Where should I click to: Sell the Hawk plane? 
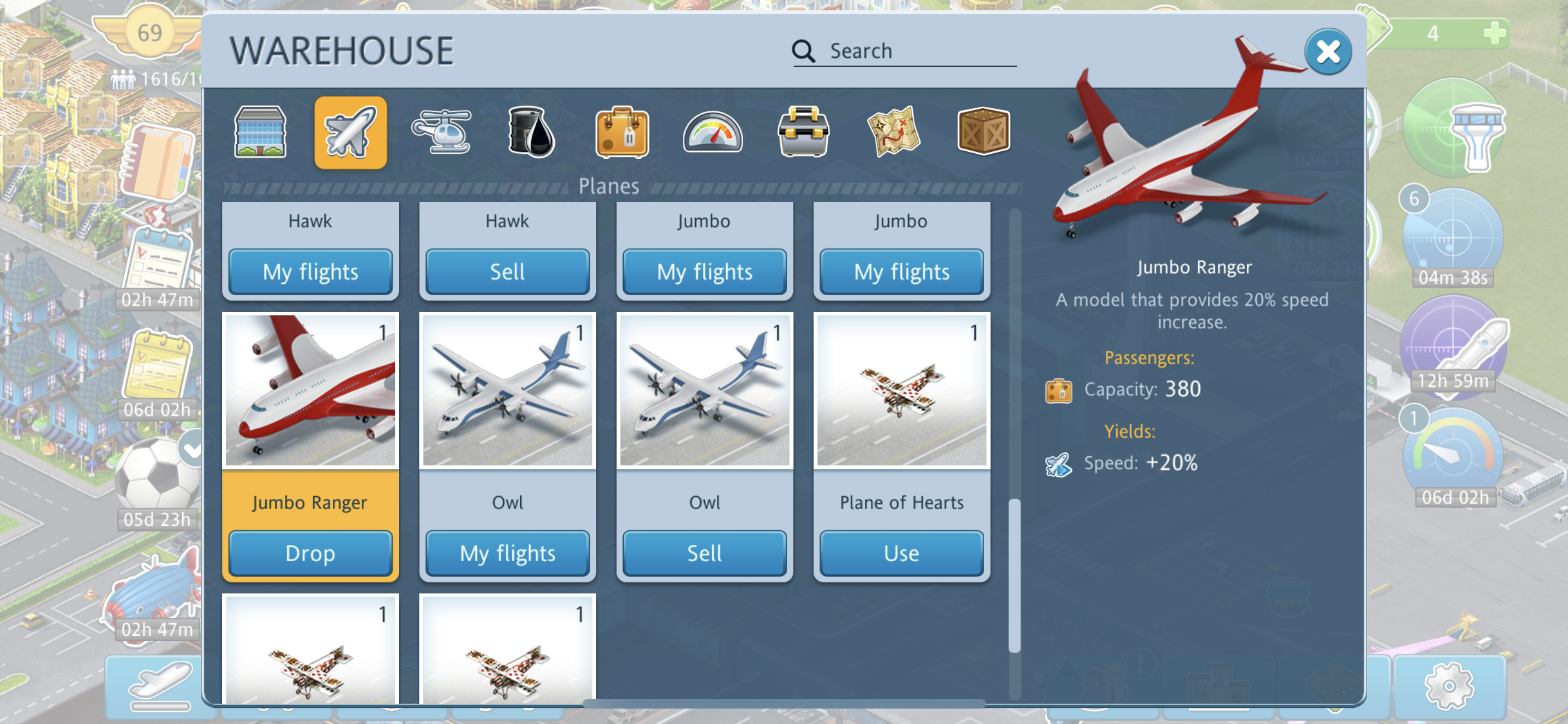point(507,272)
